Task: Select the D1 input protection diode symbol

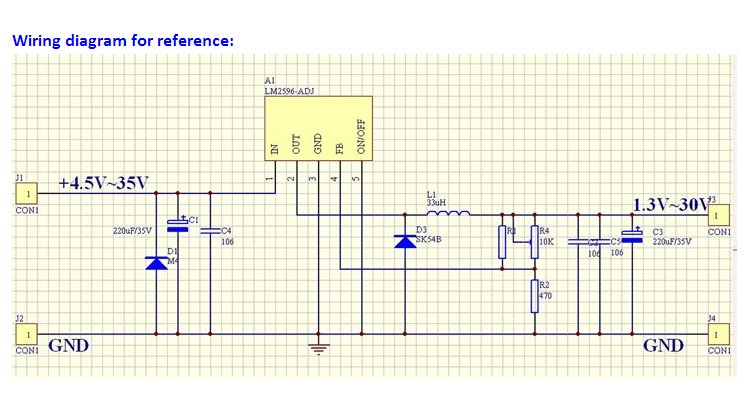Action: pos(156,263)
